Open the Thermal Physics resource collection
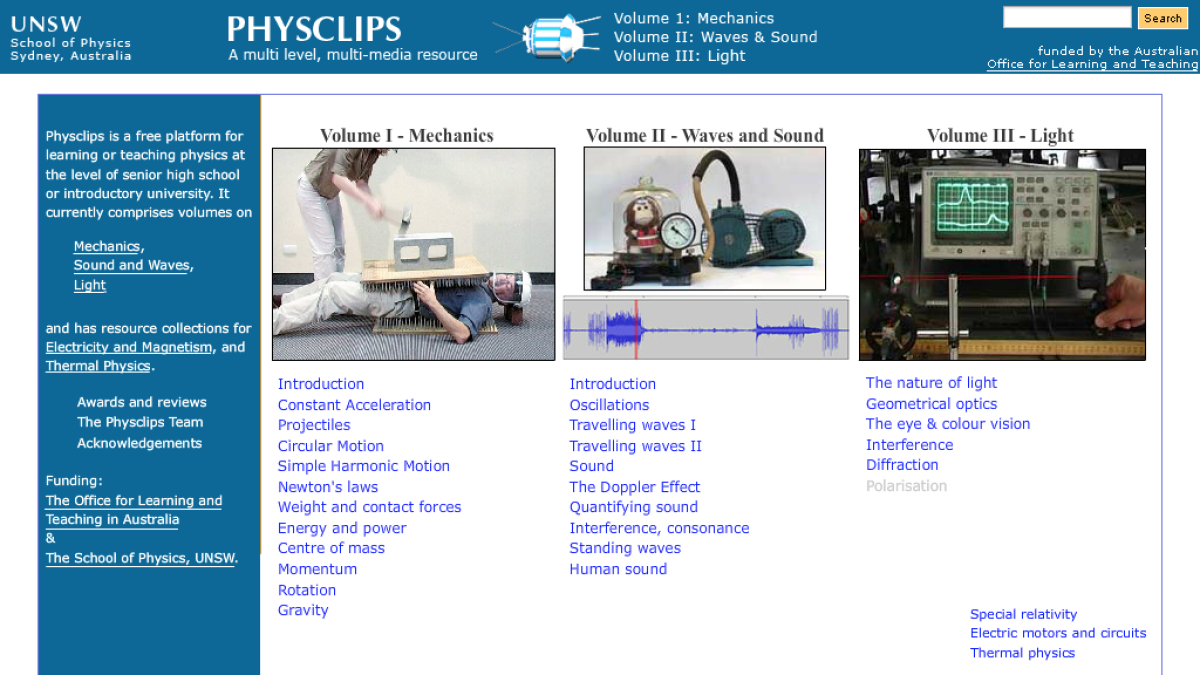The image size is (1200, 675). pyautogui.click(x=97, y=365)
